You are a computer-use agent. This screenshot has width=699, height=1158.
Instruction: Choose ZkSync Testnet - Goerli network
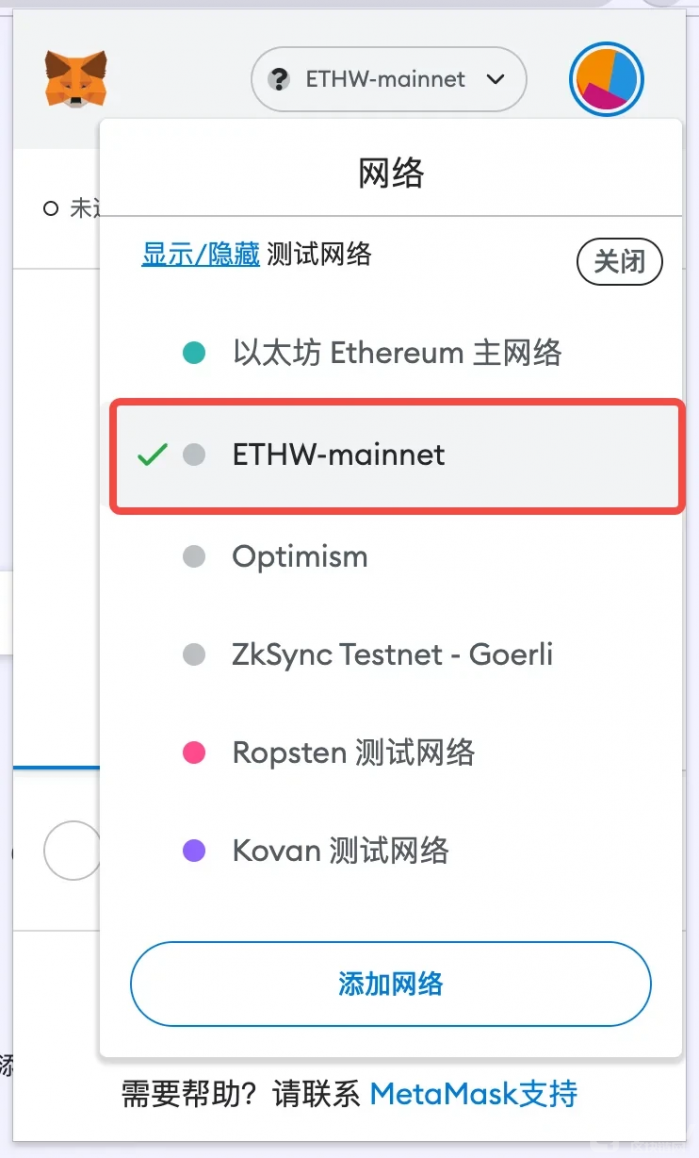click(x=392, y=655)
